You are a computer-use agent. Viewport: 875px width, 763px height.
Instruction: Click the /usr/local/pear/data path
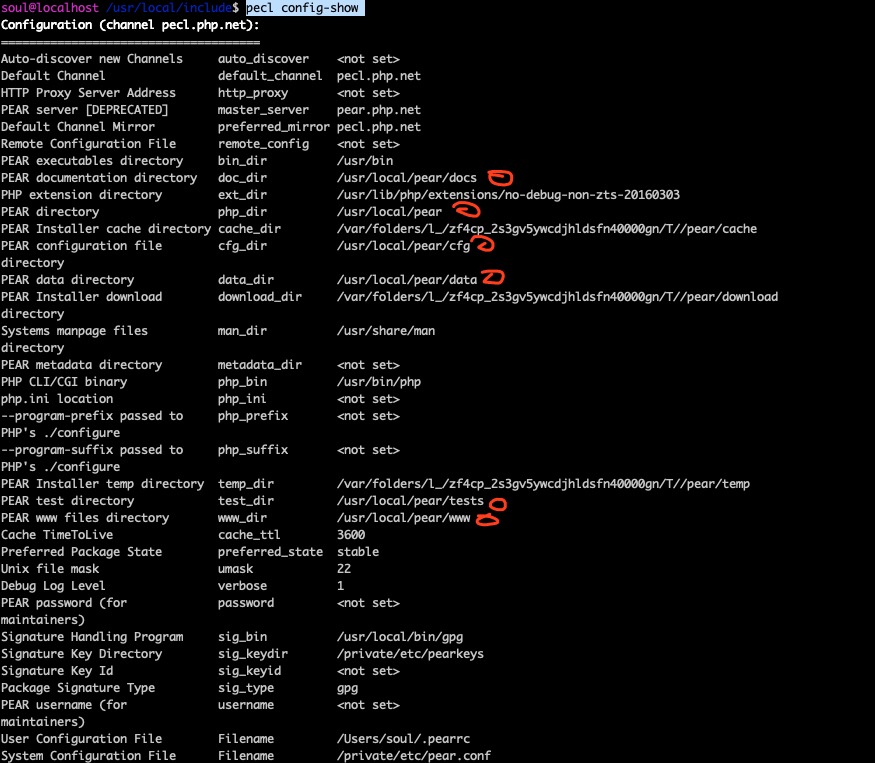(407, 280)
